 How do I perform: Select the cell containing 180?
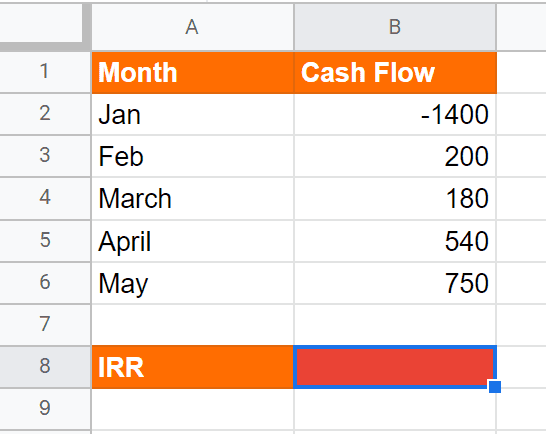pyautogui.click(x=395, y=199)
